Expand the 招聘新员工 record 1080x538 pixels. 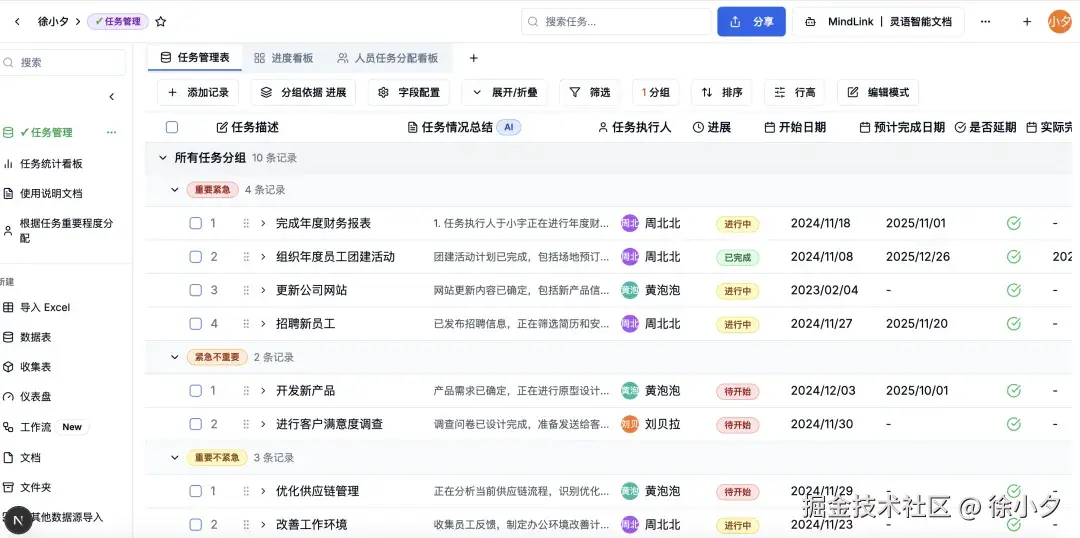[262, 324]
